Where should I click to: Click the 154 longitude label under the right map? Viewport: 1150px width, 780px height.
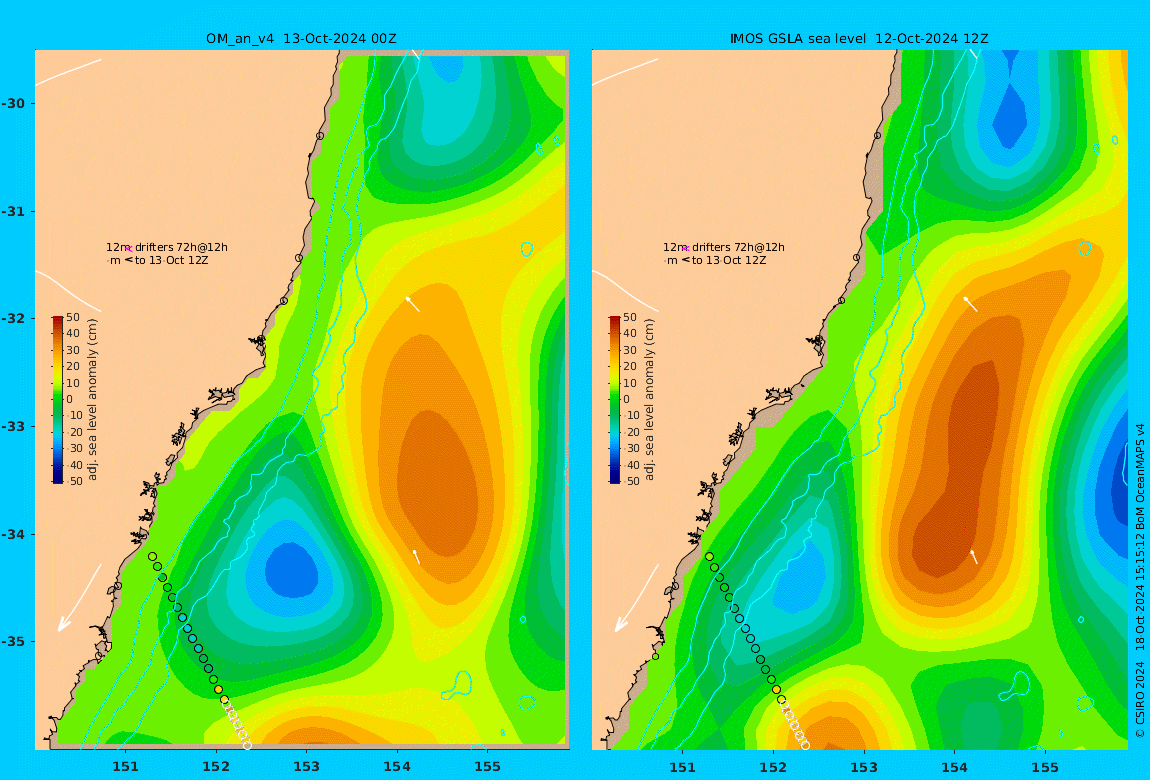tap(954, 767)
